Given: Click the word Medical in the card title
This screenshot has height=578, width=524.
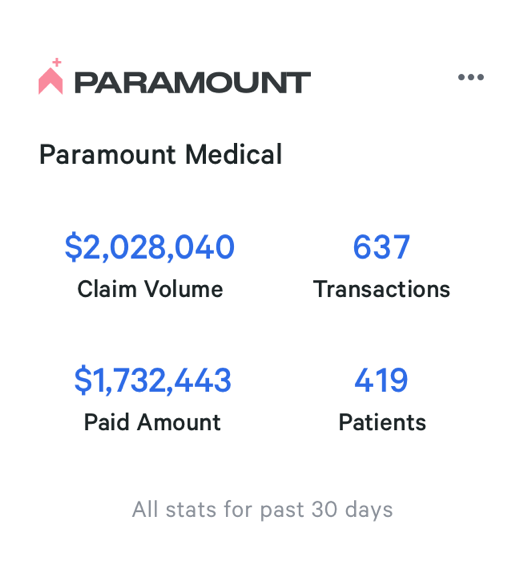Looking at the screenshot, I should tap(234, 154).
